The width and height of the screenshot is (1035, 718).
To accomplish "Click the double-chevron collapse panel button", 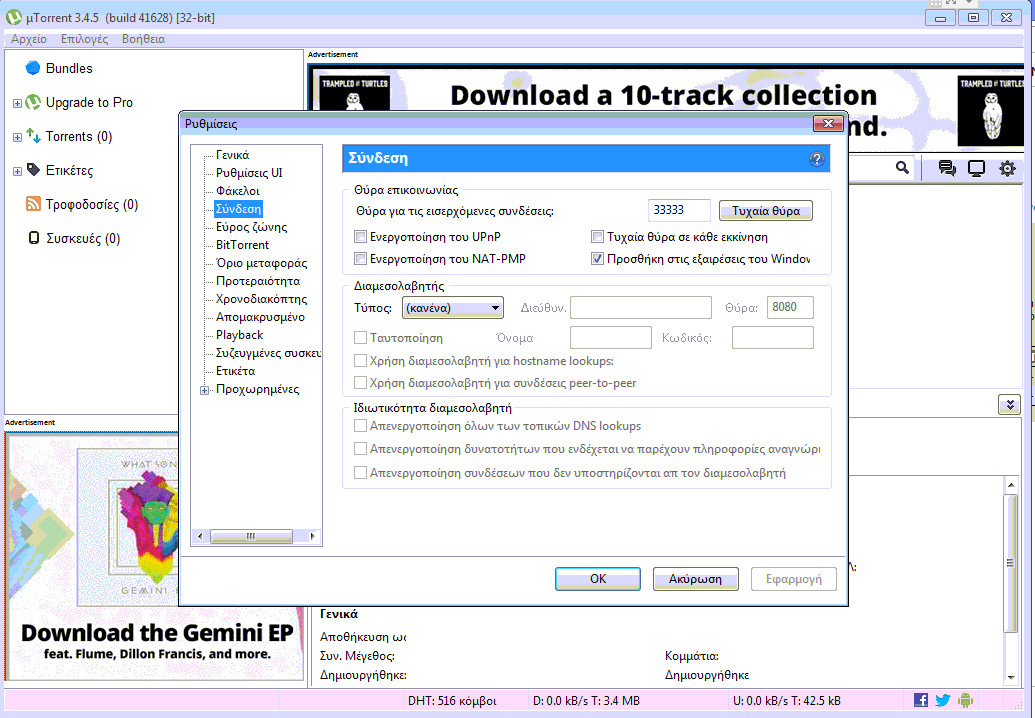I will coord(1009,405).
